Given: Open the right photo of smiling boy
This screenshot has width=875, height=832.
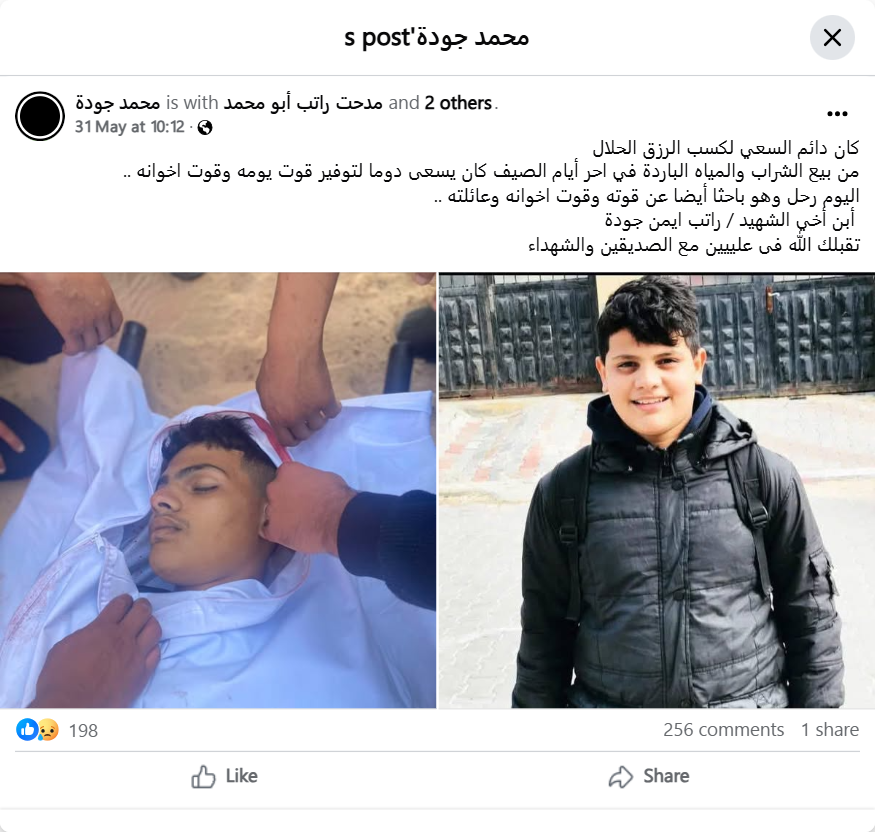Looking at the screenshot, I should [x=656, y=490].
